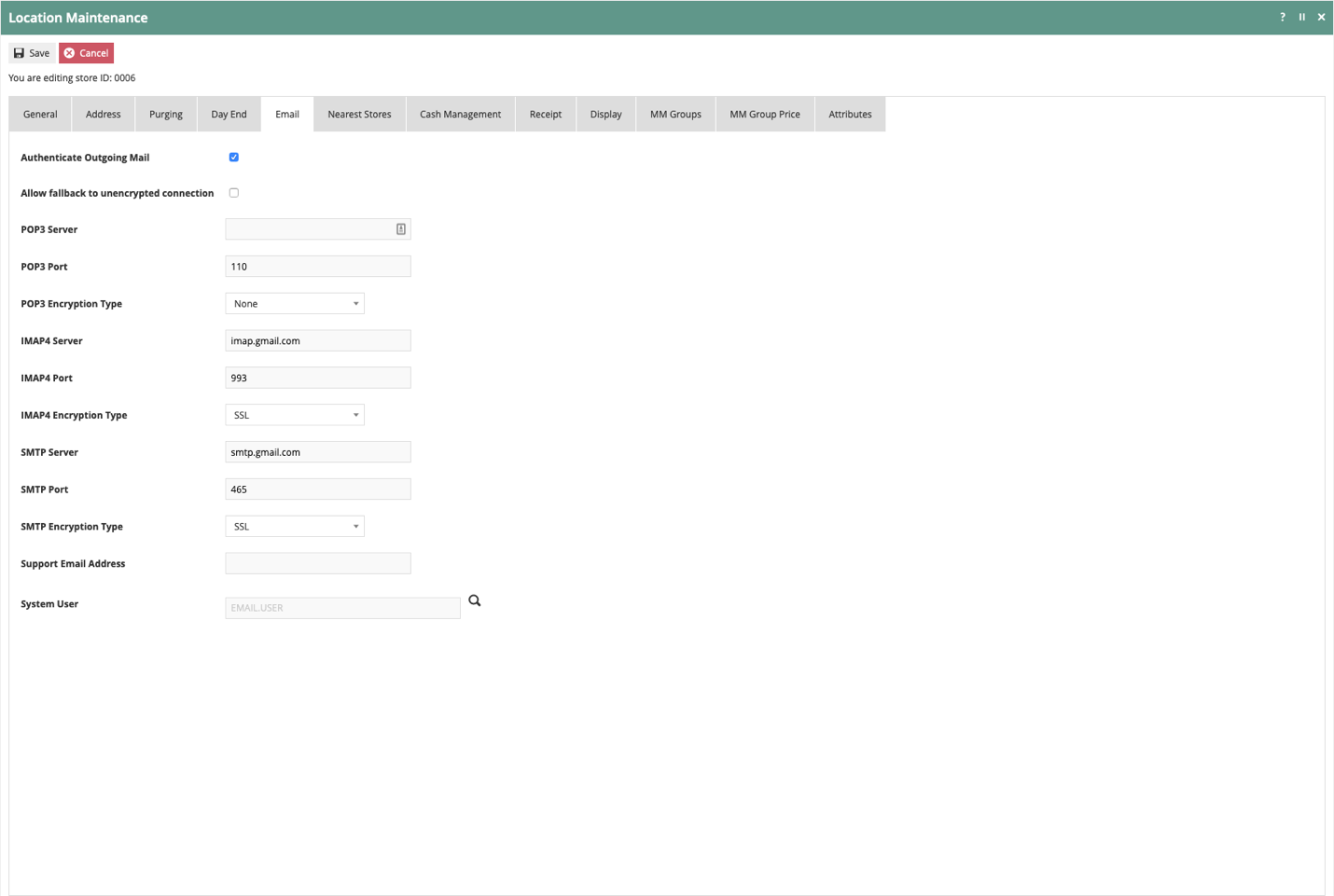
Task: Go to Nearest Stores tab
Action: (x=360, y=115)
